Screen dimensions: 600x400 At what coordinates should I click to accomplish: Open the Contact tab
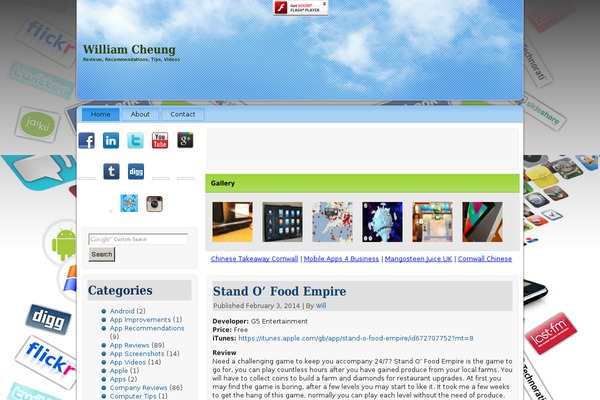coord(183,114)
